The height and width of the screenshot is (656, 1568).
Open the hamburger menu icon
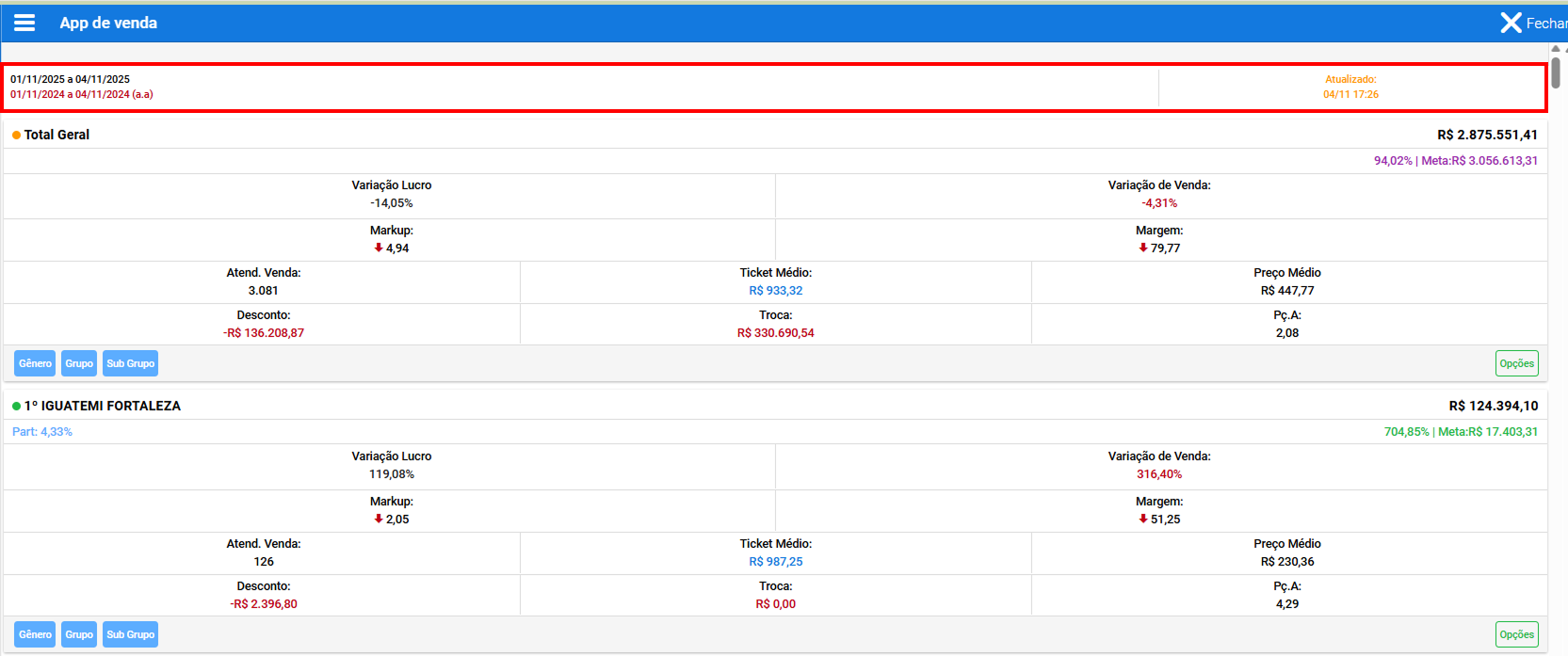point(24,23)
